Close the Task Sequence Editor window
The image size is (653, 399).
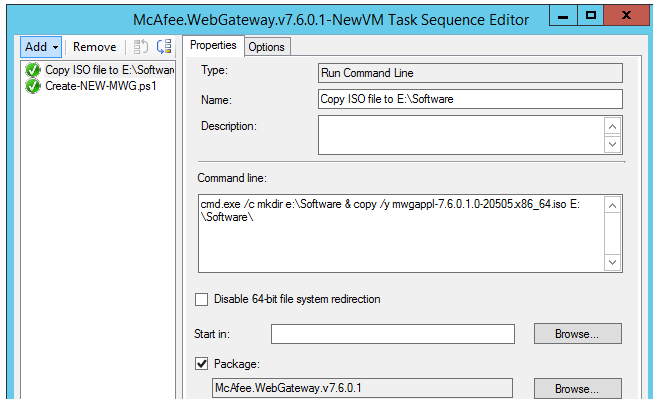[626, 16]
